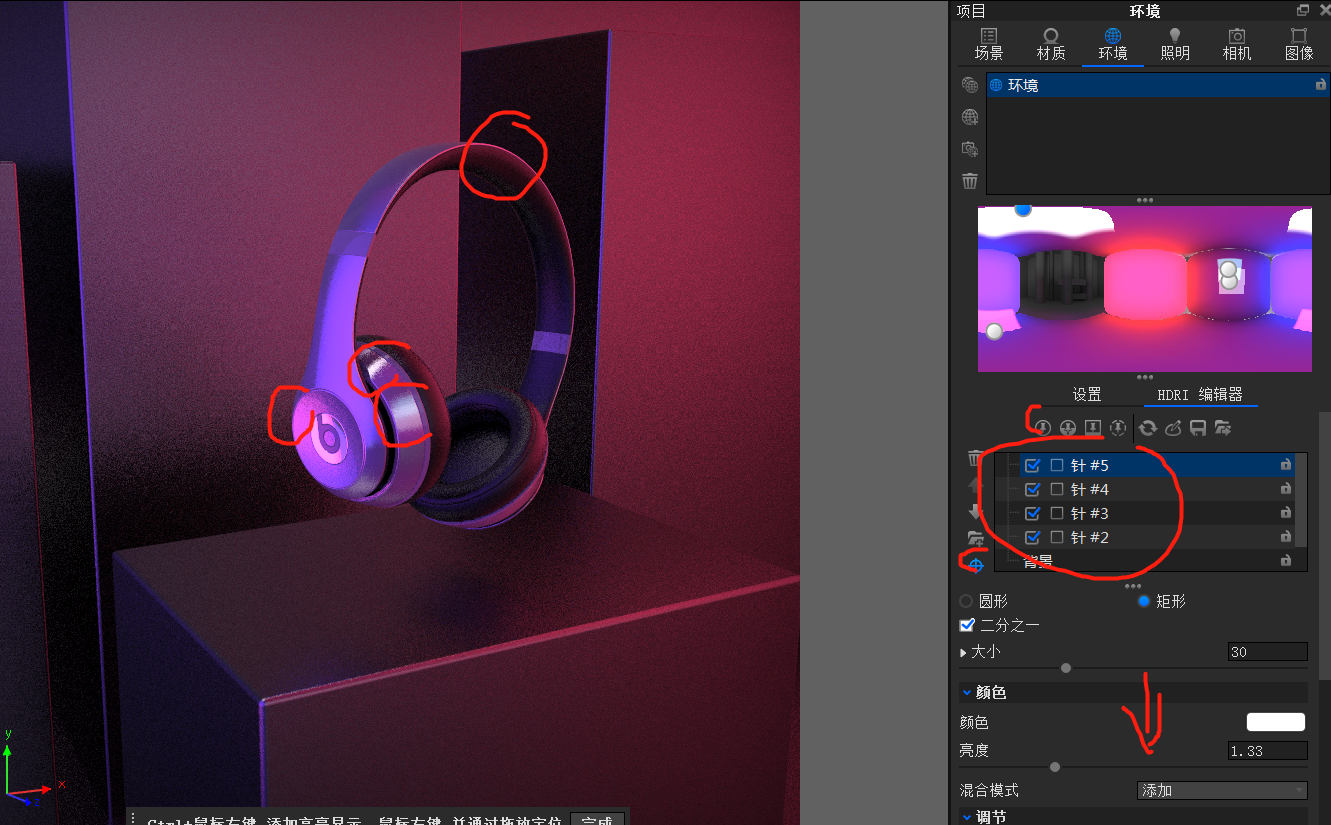
Task: Undock the project panel with the float icon
Action: pos(1303,10)
